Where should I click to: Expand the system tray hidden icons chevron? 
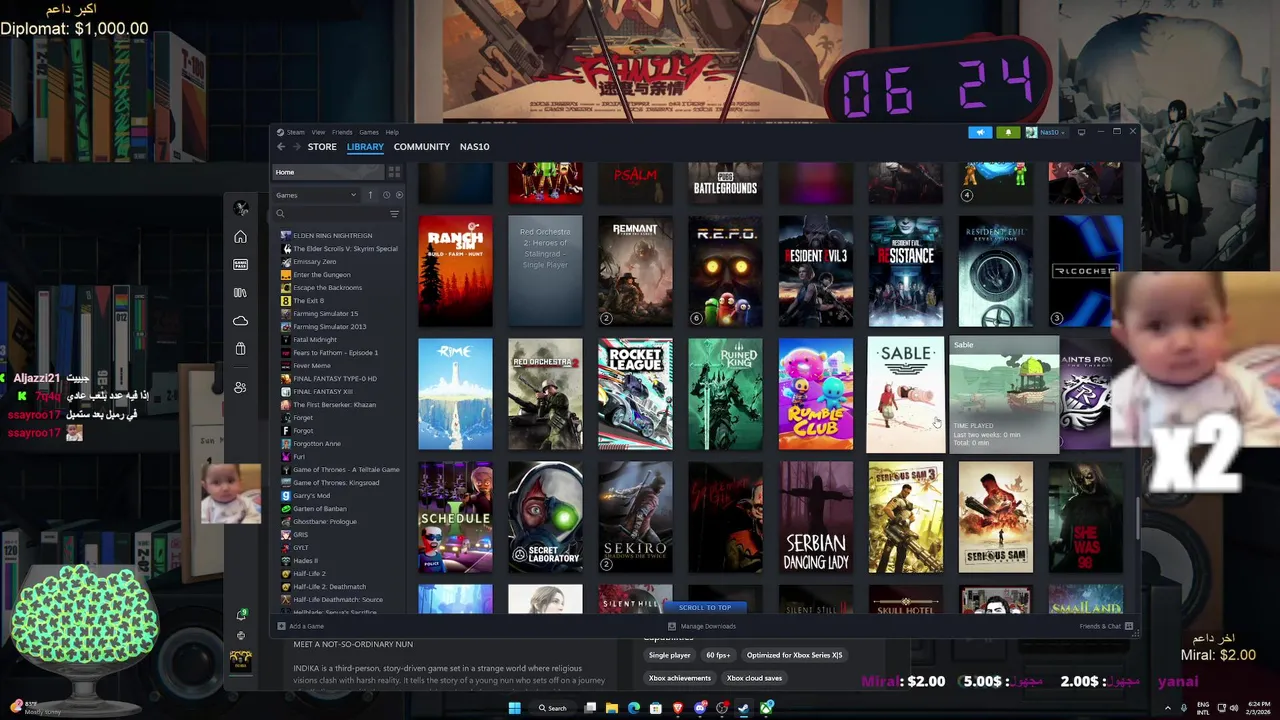(x=1167, y=708)
